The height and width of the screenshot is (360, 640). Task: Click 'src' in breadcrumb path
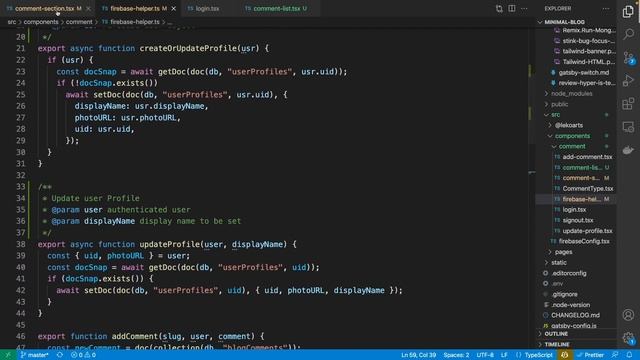(x=12, y=22)
